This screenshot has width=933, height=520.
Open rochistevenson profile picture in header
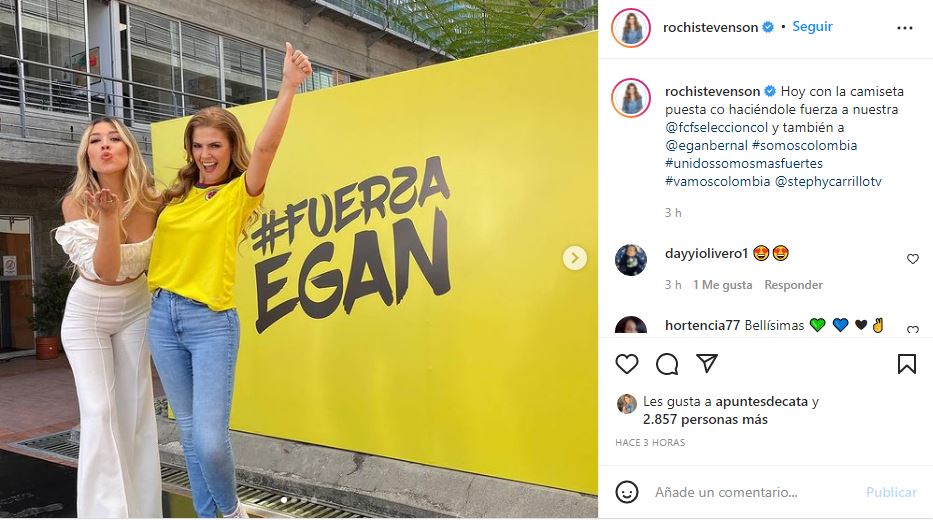click(631, 27)
